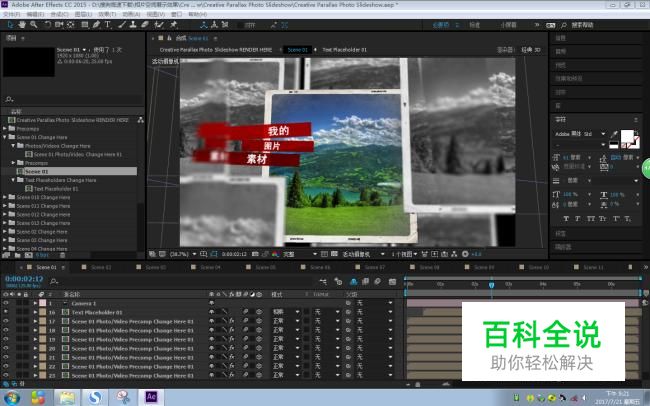Screen dimensions: 650x406
Task: Click the timeline graph editor icon
Action: (392, 282)
